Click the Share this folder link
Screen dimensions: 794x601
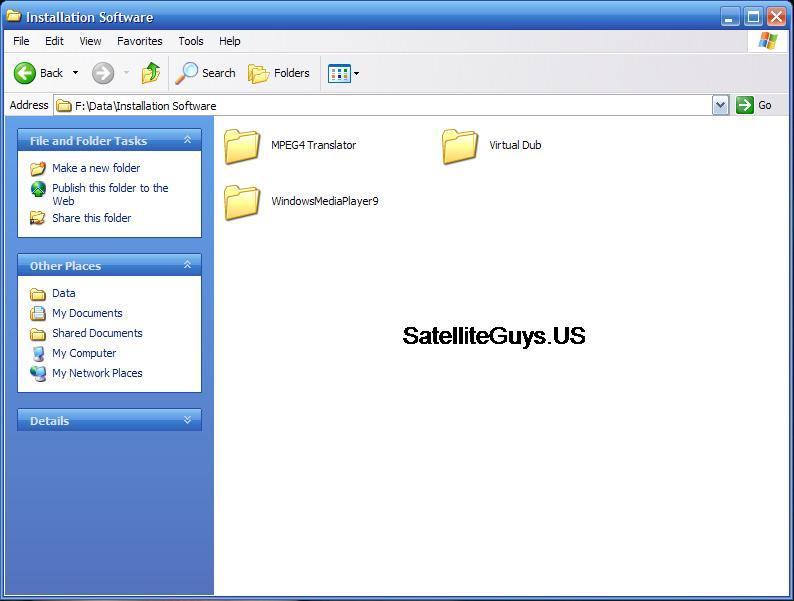(x=92, y=218)
